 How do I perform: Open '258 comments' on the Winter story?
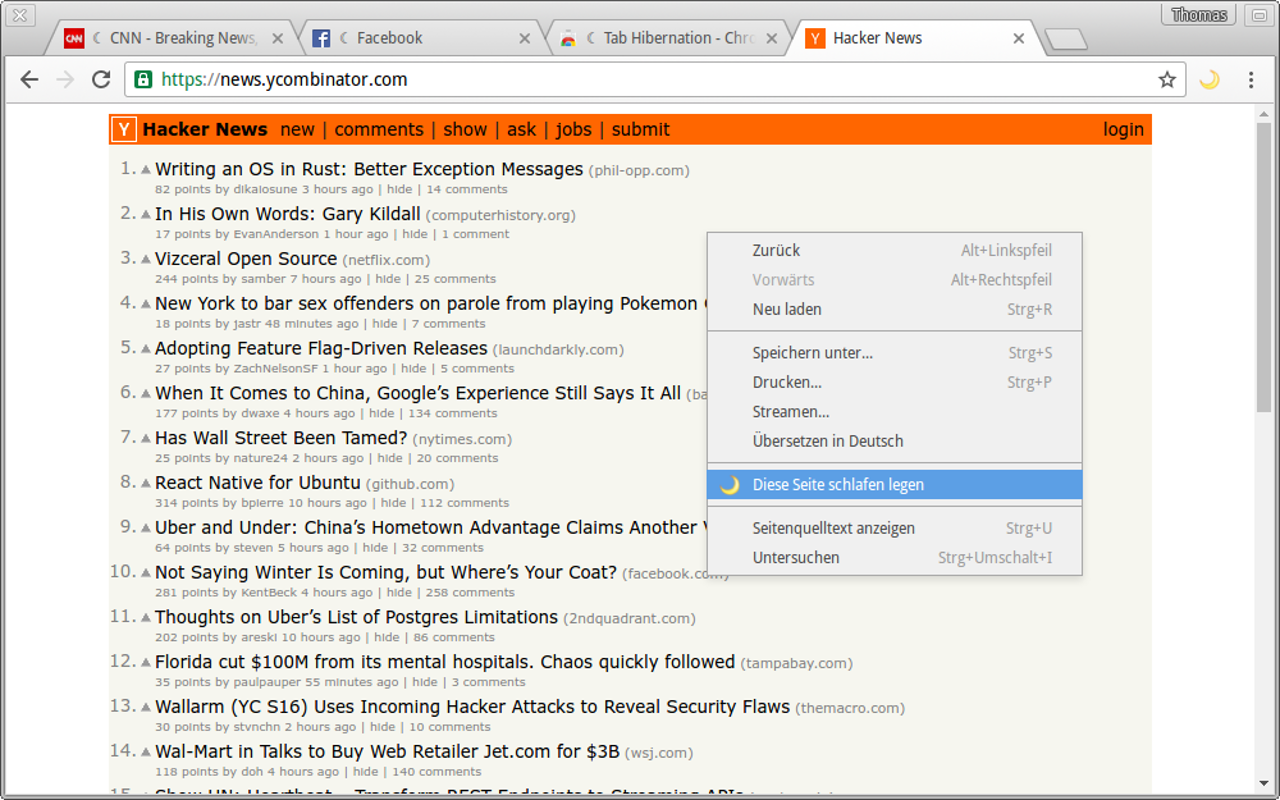[470, 593]
